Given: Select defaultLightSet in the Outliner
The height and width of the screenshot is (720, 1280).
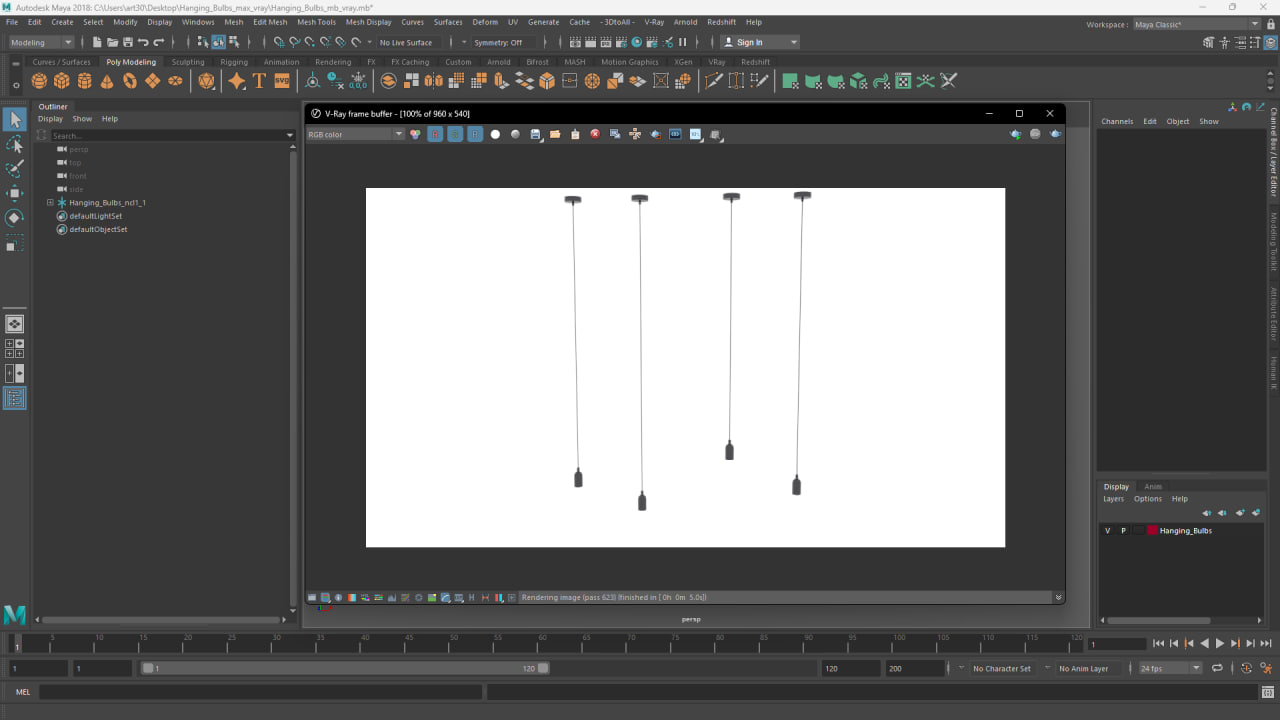Looking at the screenshot, I should (95, 216).
